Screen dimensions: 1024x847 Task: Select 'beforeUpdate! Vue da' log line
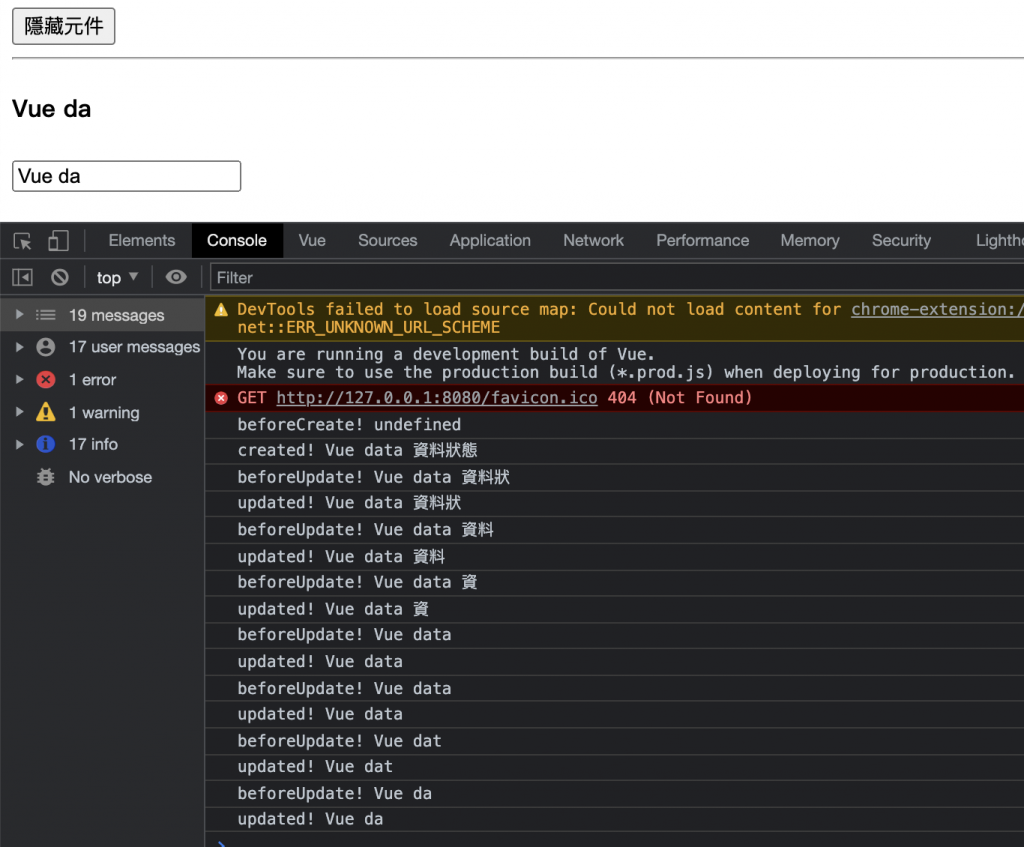click(x=615, y=793)
